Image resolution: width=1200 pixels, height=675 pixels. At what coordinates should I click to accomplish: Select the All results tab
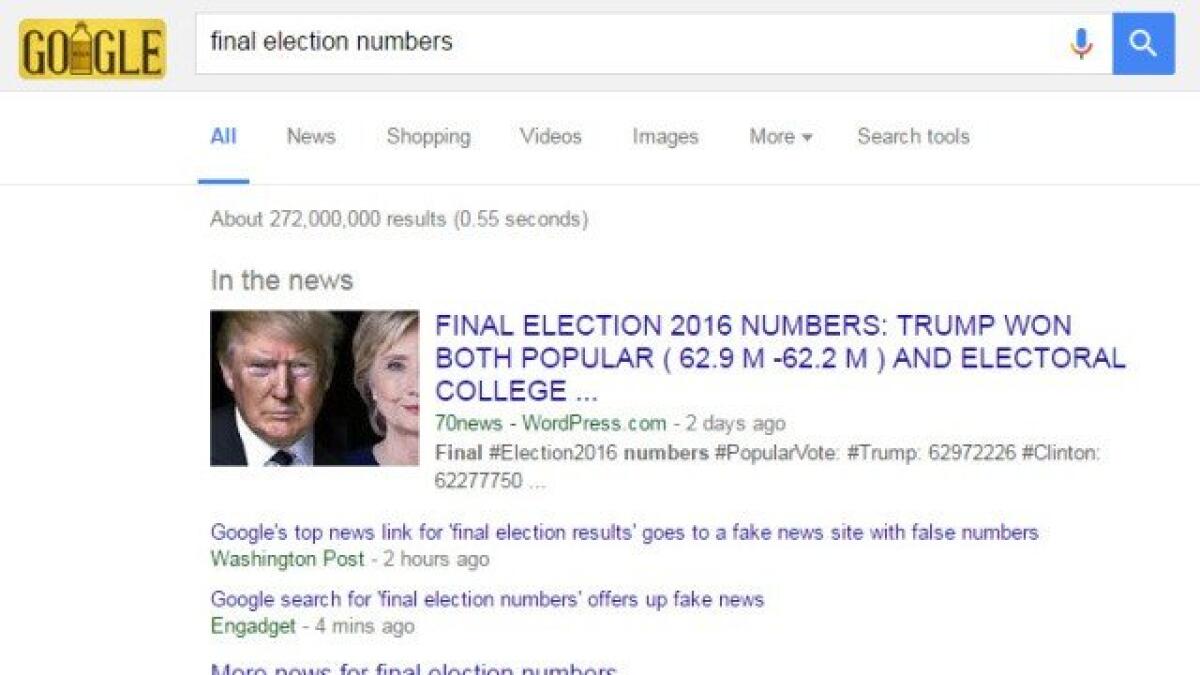(x=223, y=137)
